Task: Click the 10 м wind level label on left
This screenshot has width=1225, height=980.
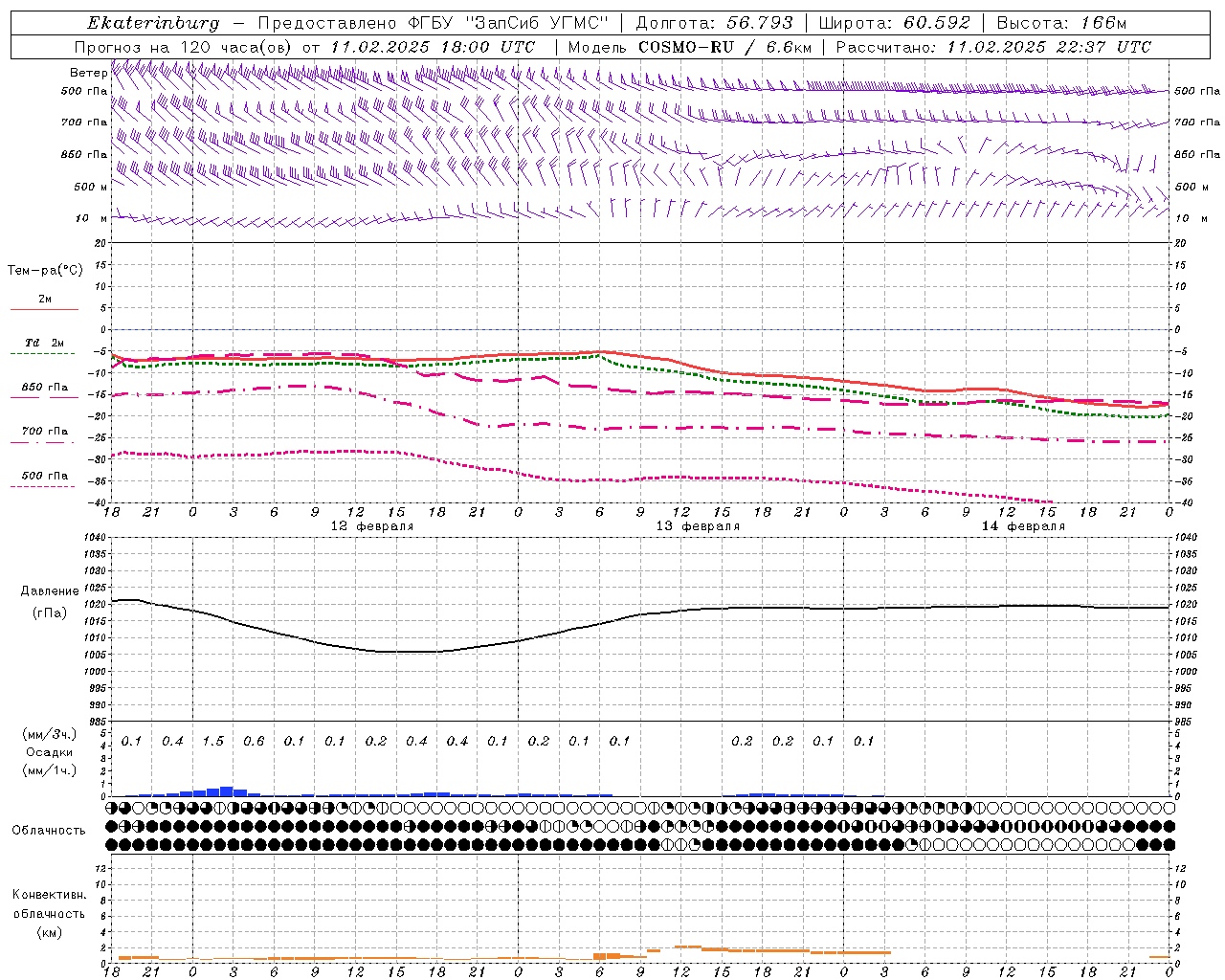Action: [x=92, y=219]
